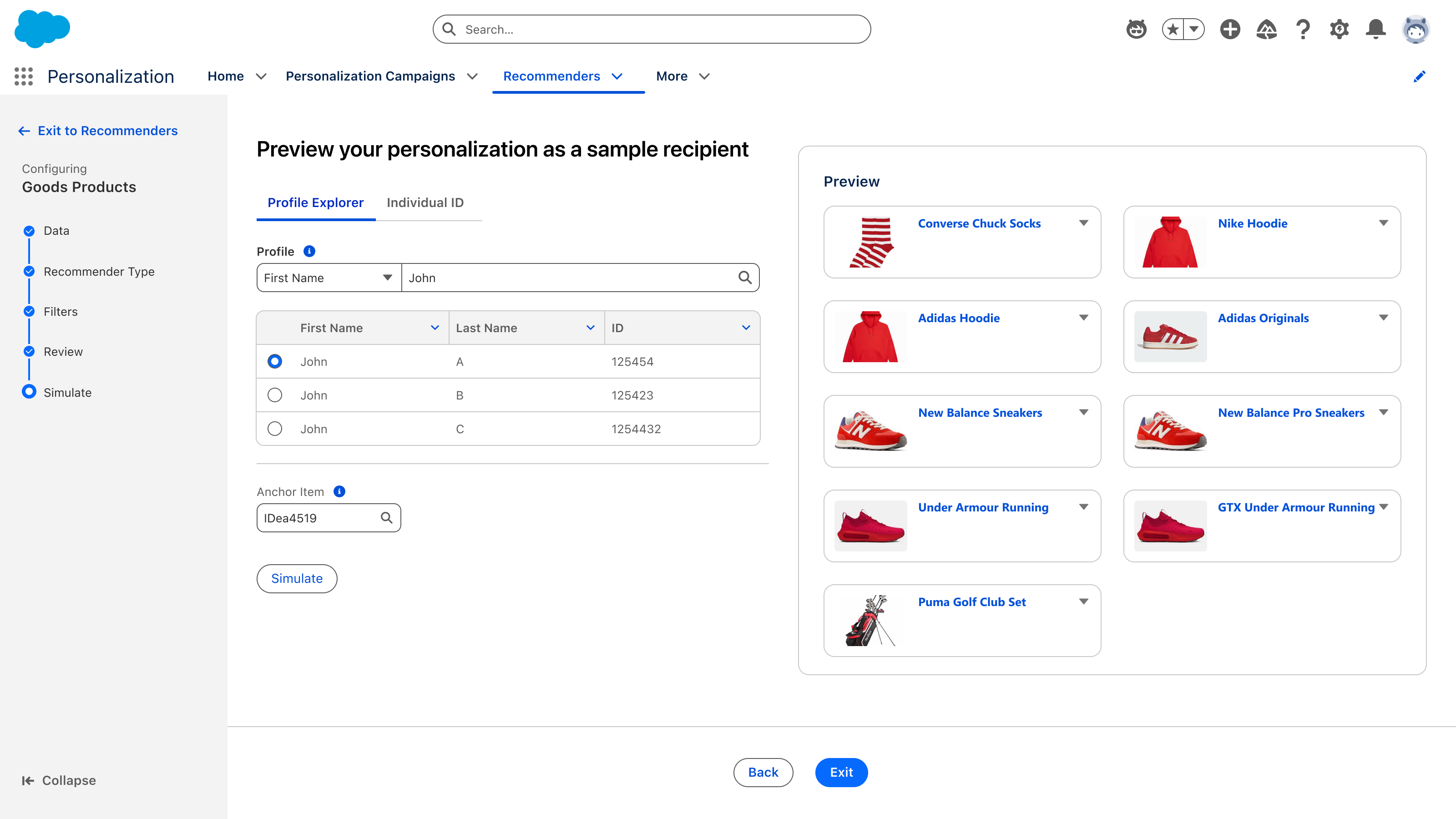This screenshot has width=1456, height=819.
Task: Open the Home nav tab
Action: point(226,76)
